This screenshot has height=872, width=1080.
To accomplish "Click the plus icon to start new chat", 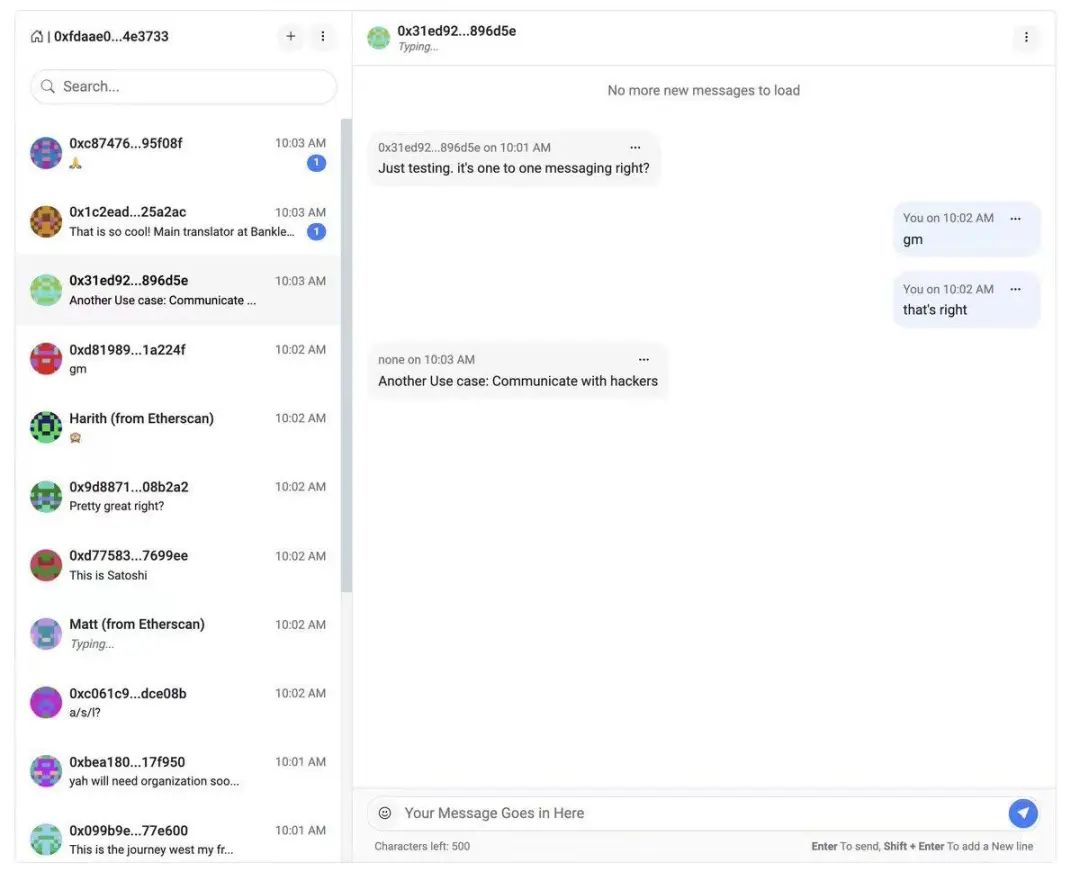I will click(291, 37).
